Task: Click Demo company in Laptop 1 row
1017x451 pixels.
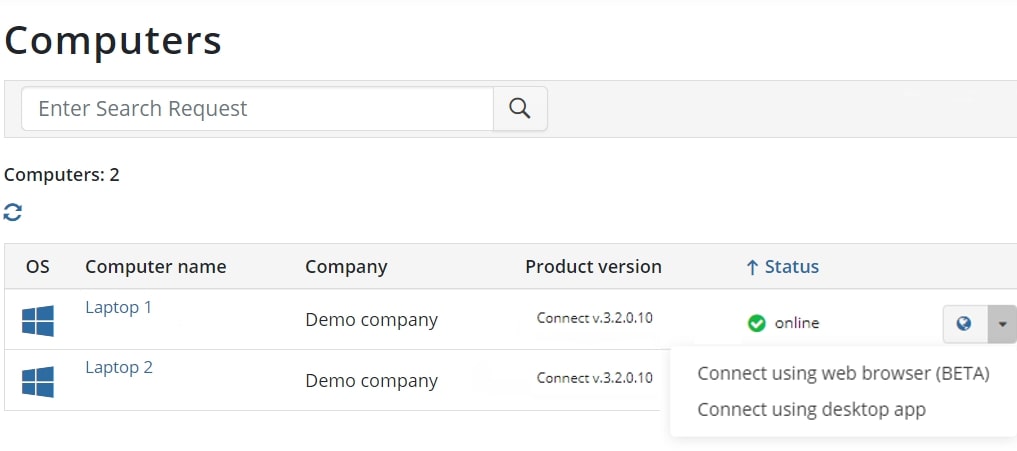Action: click(x=372, y=320)
